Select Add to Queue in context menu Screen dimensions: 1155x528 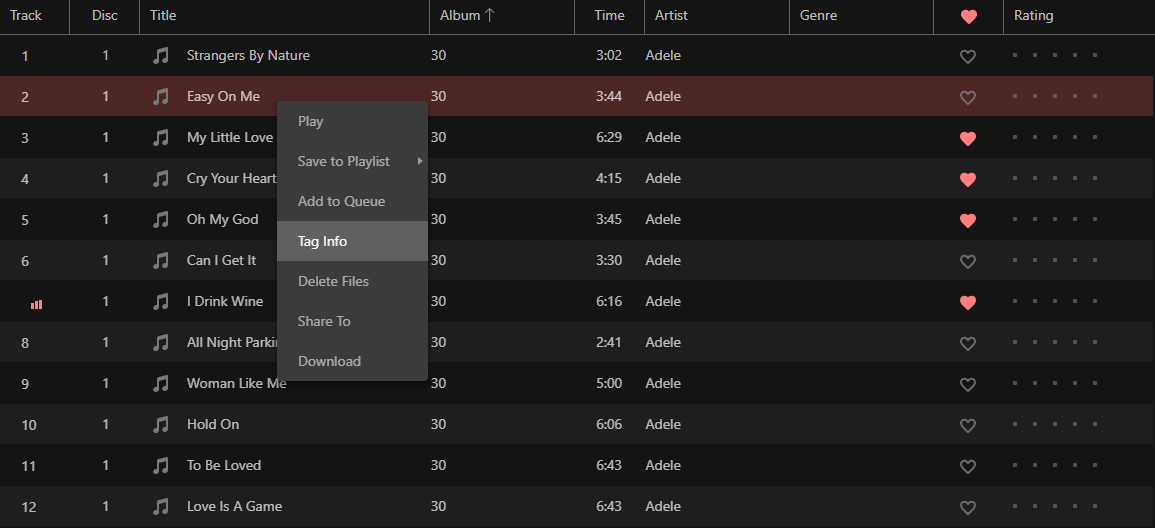[x=352, y=201]
